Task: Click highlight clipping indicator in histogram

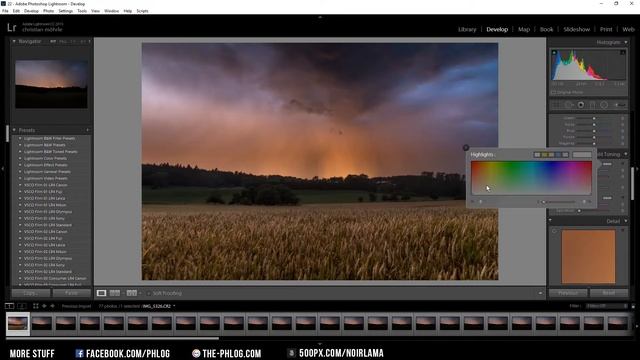Action: point(623,53)
